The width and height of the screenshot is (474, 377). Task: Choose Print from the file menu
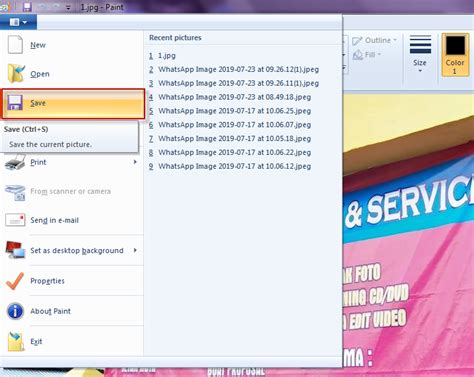(72, 162)
